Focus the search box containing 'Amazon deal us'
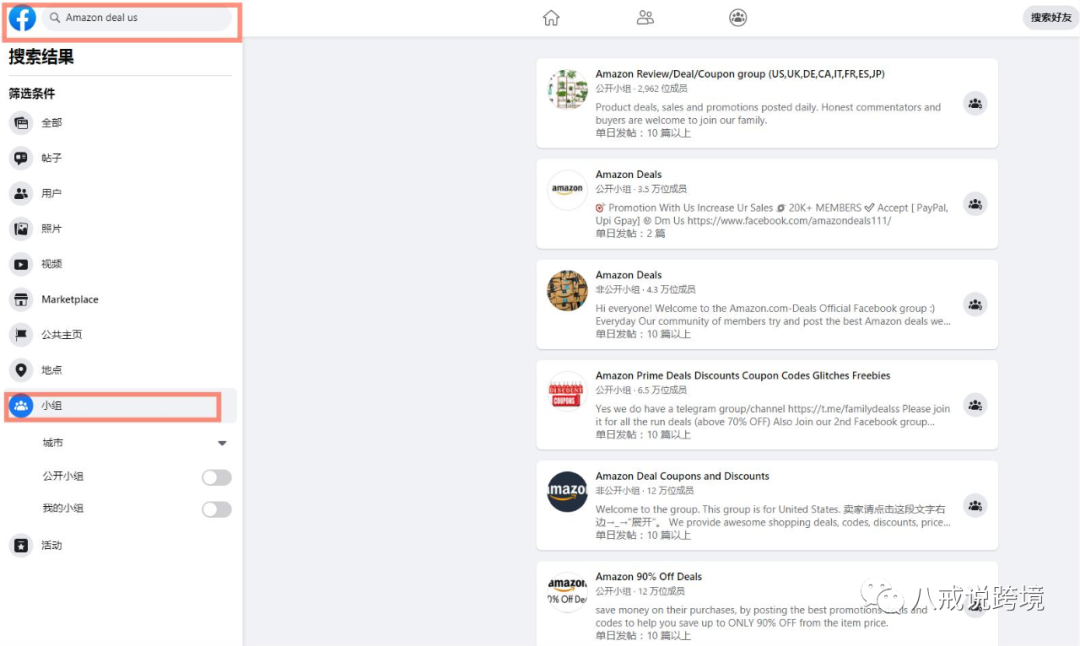The width and height of the screenshot is (1080, 646). [x=137, y=17]
